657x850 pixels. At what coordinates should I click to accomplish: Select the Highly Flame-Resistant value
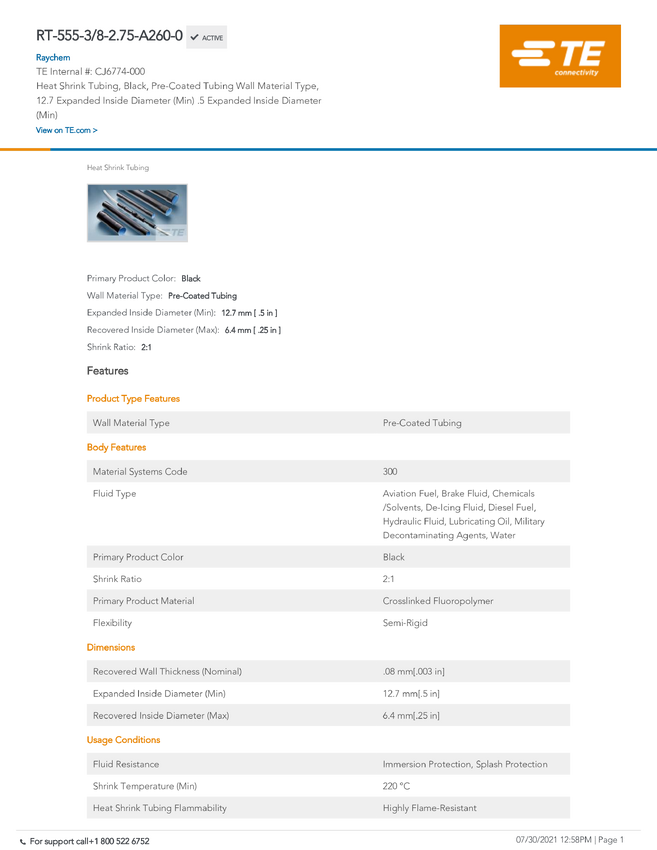click(429, 808)
